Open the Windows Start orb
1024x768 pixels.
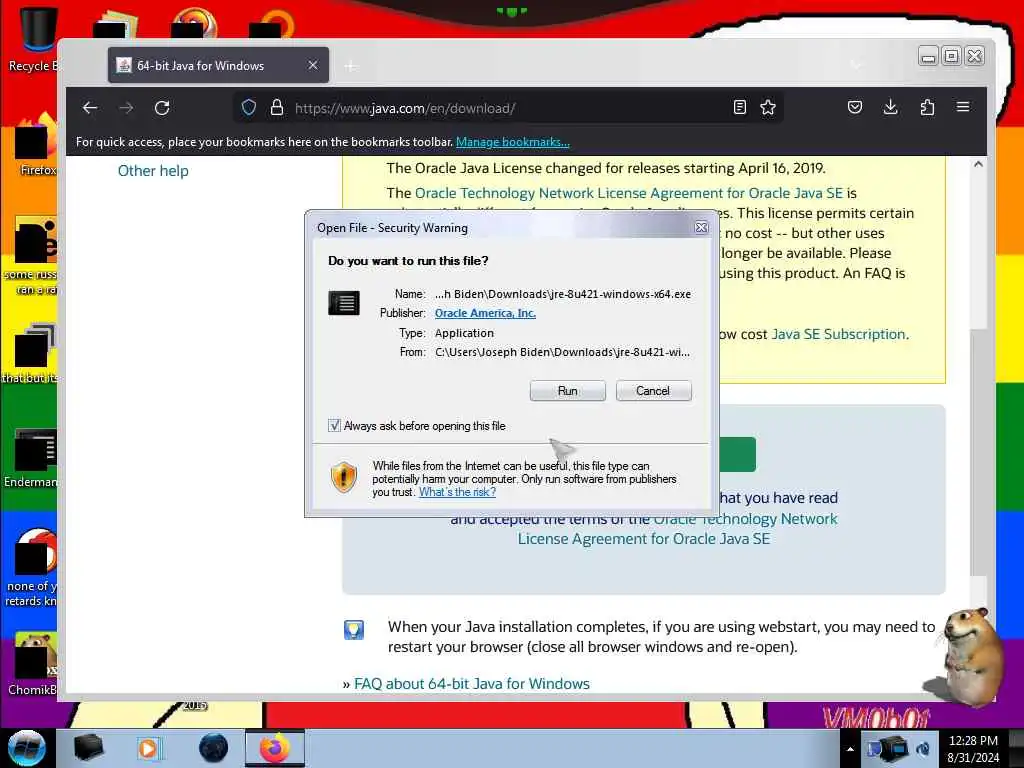[27, 748]
